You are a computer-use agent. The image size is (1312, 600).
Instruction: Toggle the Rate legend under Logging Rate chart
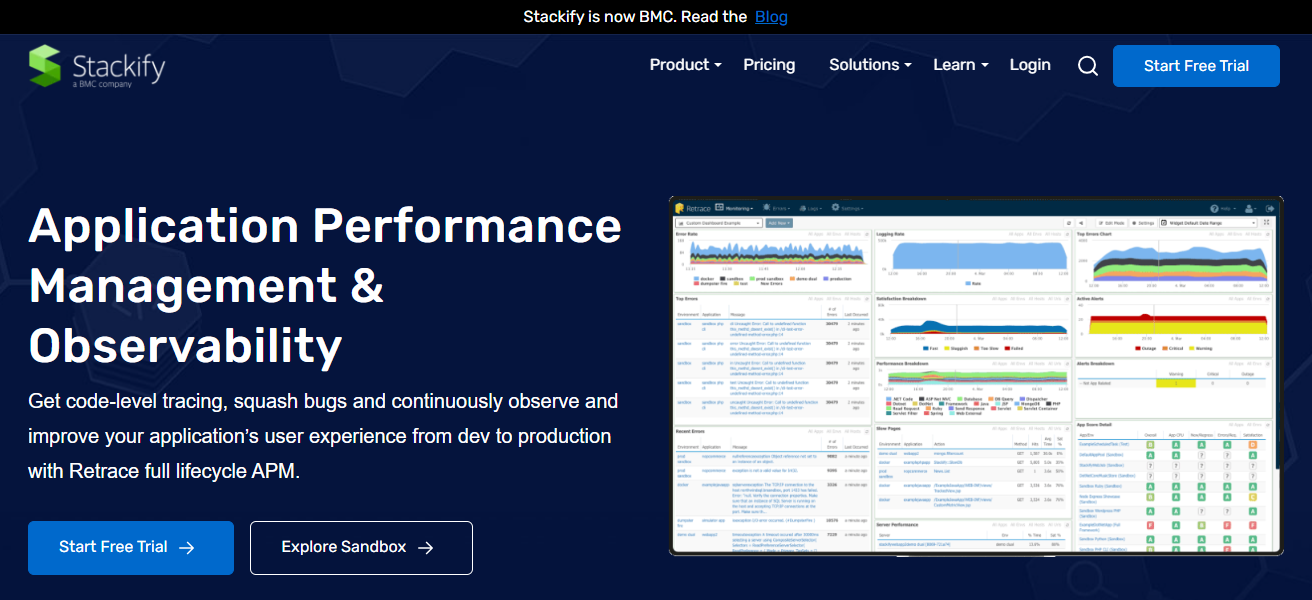click(x=975, y=284)
